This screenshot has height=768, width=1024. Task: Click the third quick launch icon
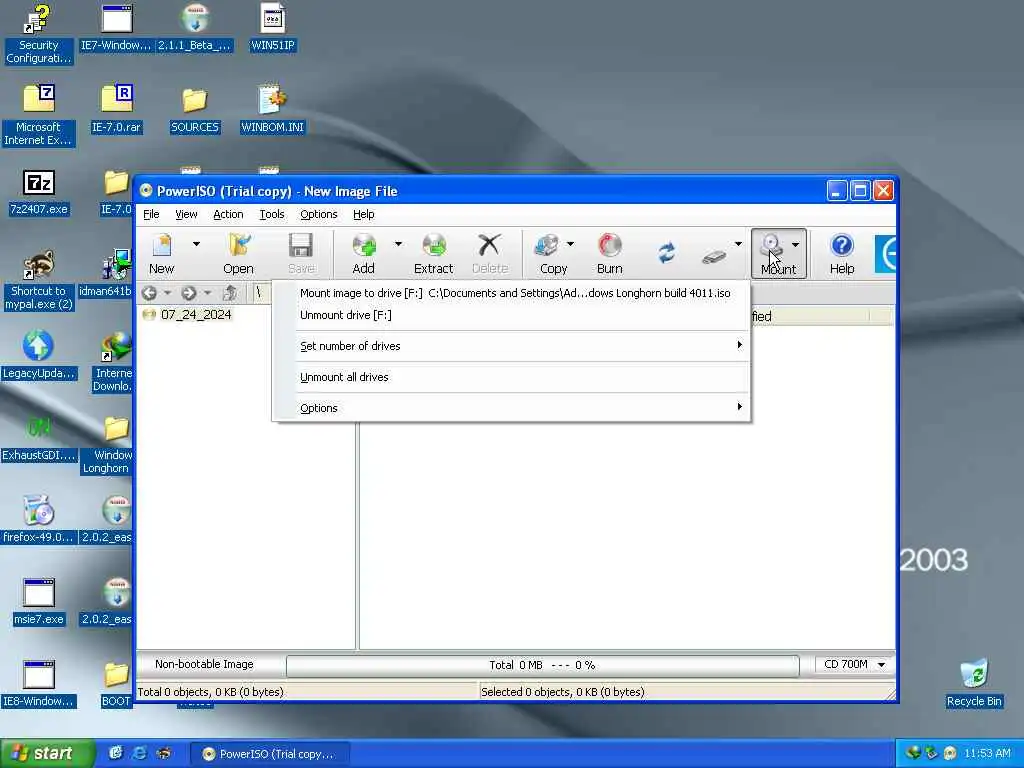(163, 753)
